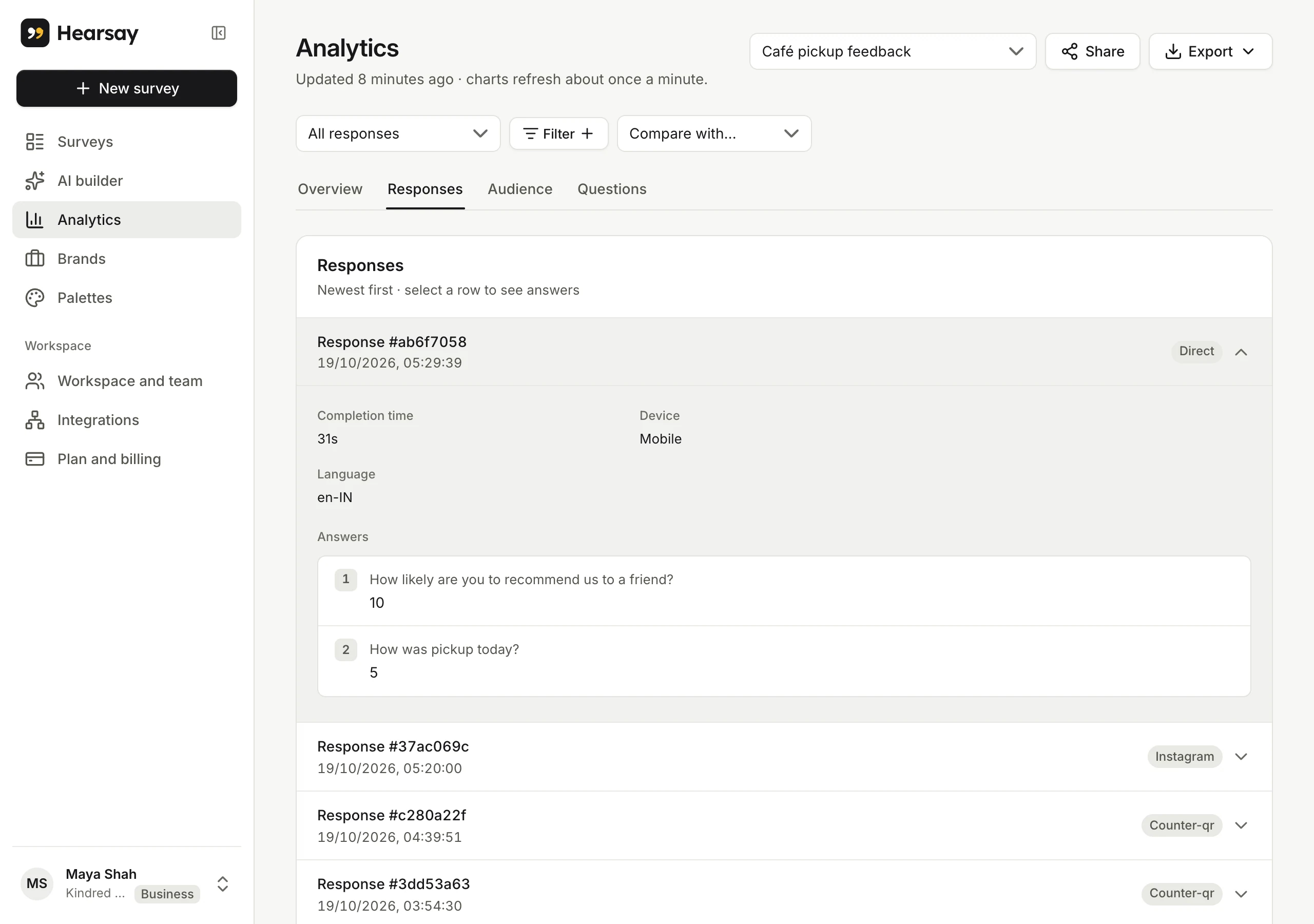Click the Instagram source badge
The height and width of the screenshot is (924, 1314).
pos(1185,756)
